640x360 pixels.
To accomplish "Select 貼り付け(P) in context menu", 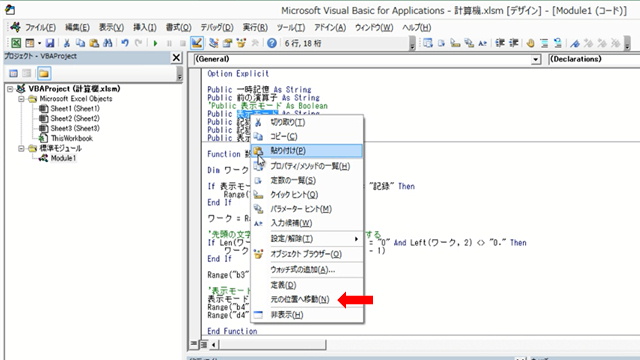I will coord(307,151).
